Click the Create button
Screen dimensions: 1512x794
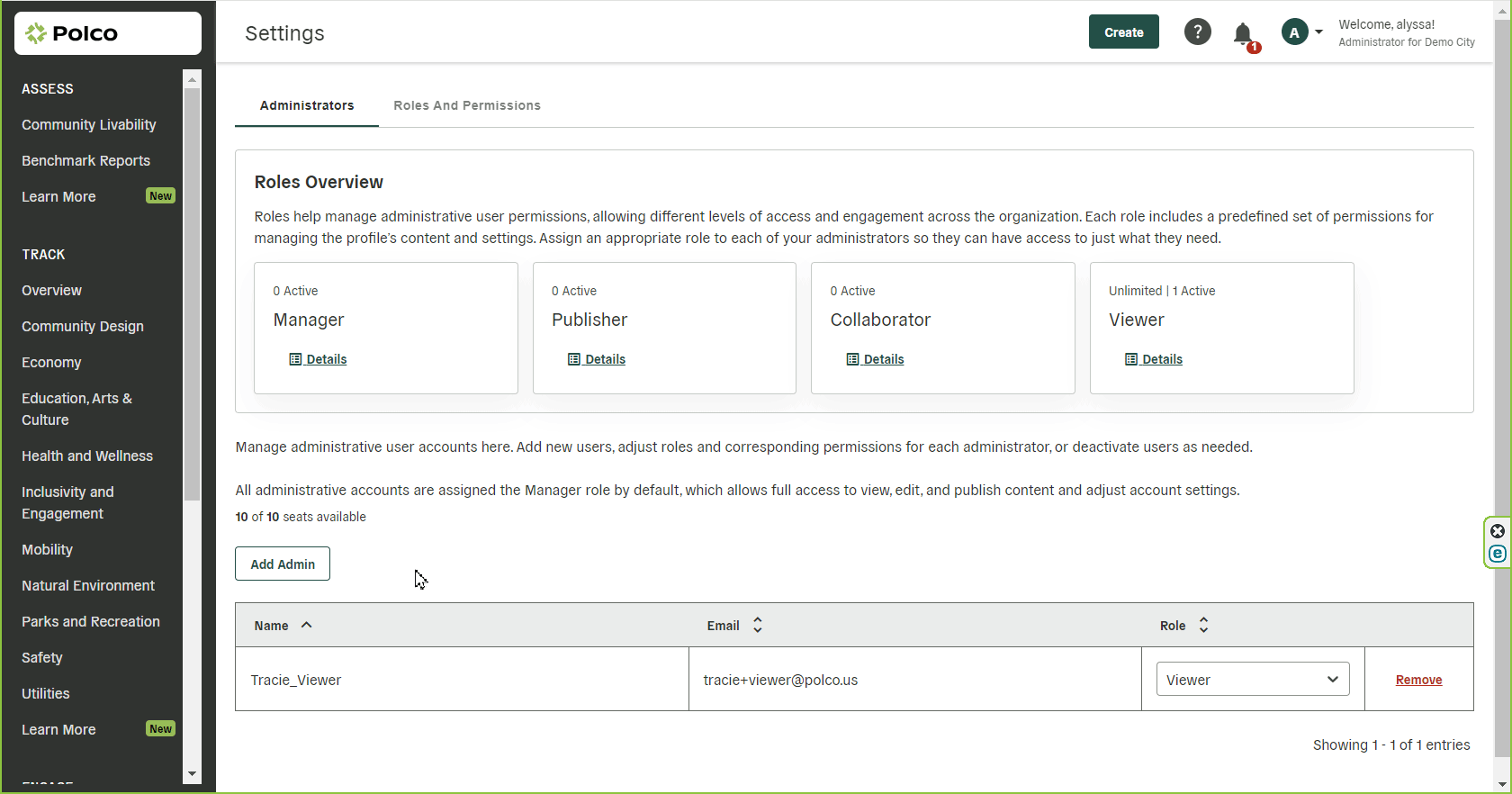pos(1124,32)
